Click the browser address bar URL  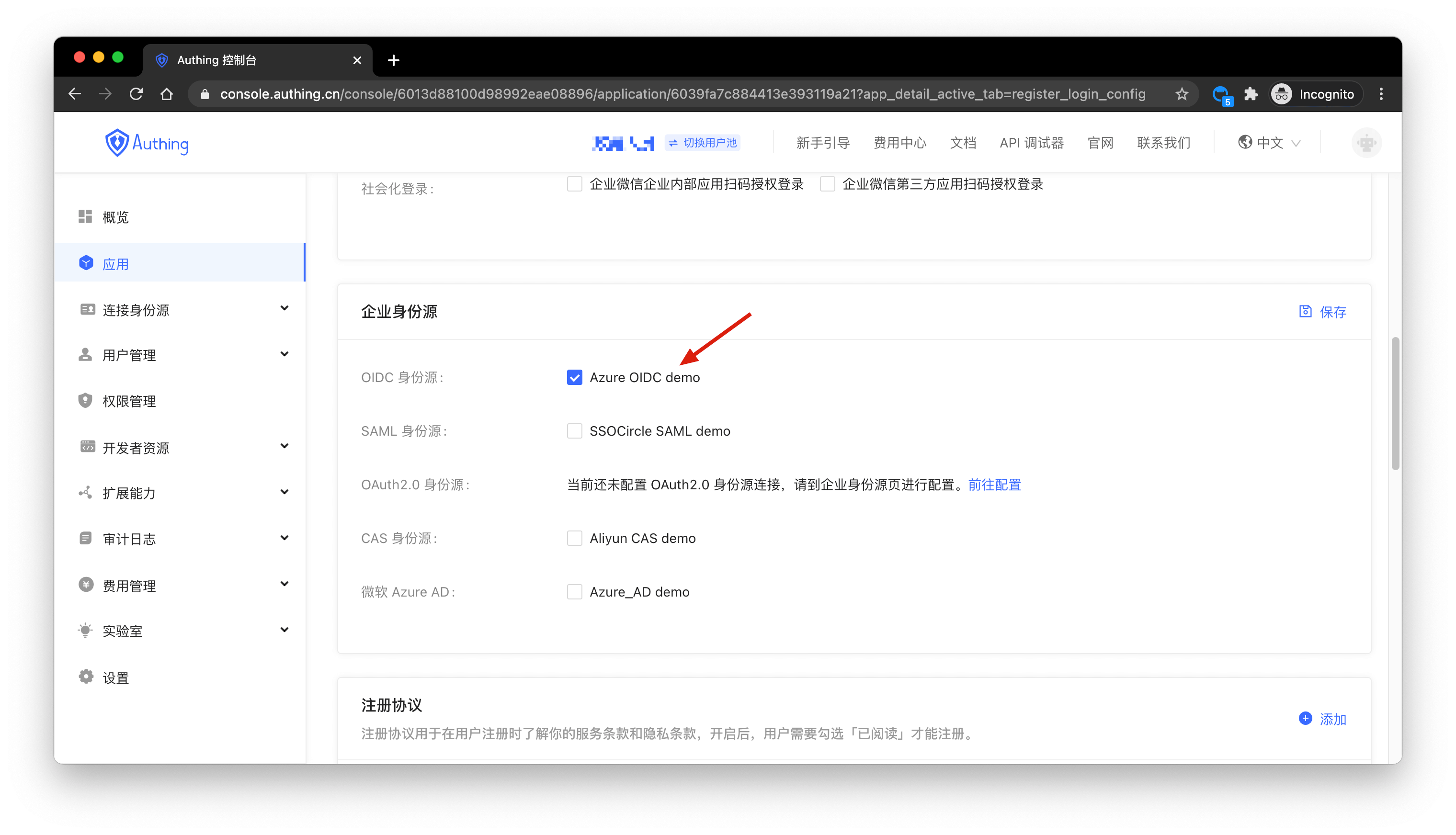coord(682,94)
